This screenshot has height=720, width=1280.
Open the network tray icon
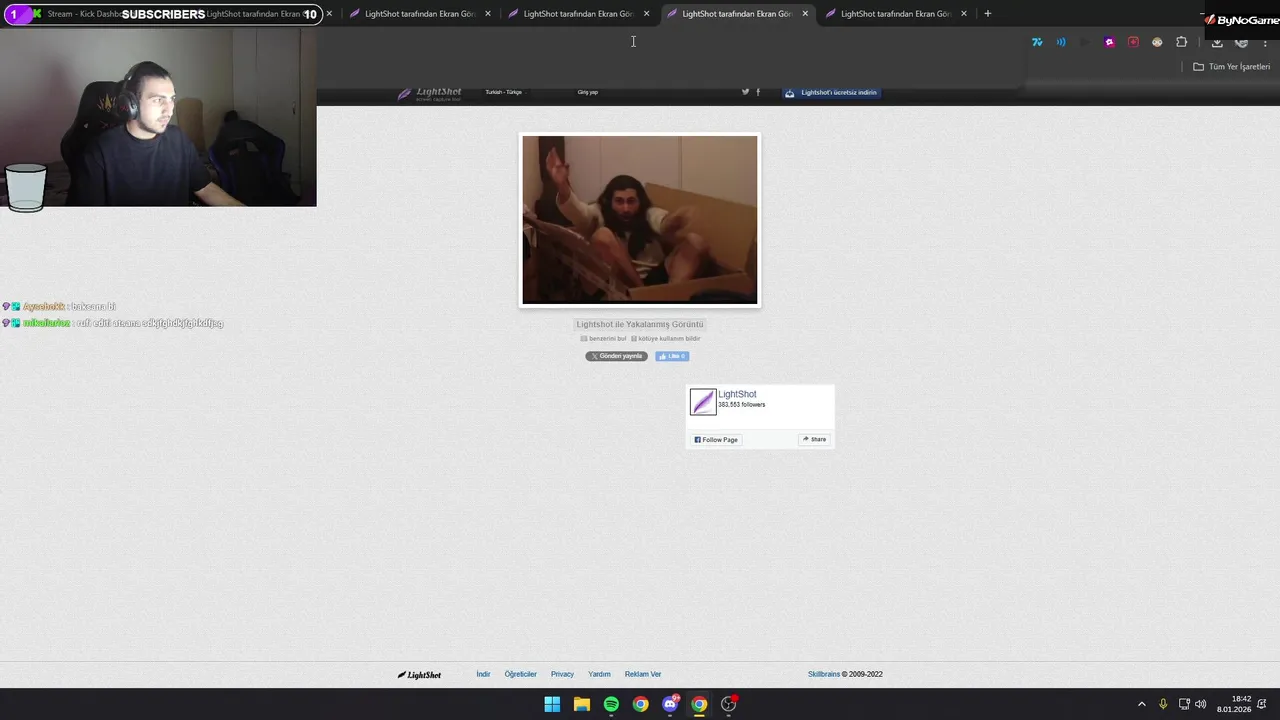(x=1184, y=704)
